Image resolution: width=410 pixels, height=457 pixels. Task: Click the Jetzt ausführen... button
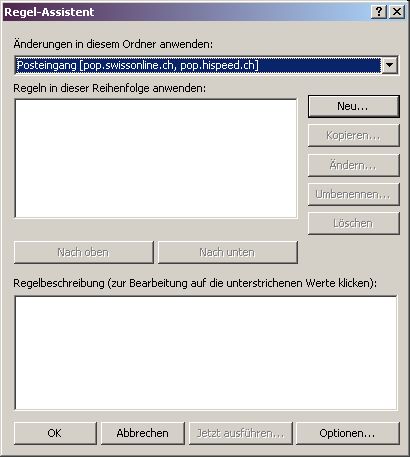coord(240,433)
